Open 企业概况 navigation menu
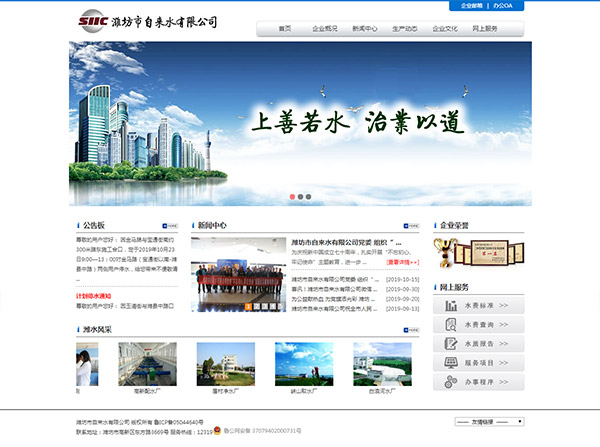 pyautogui.click(x=326, y=29)
